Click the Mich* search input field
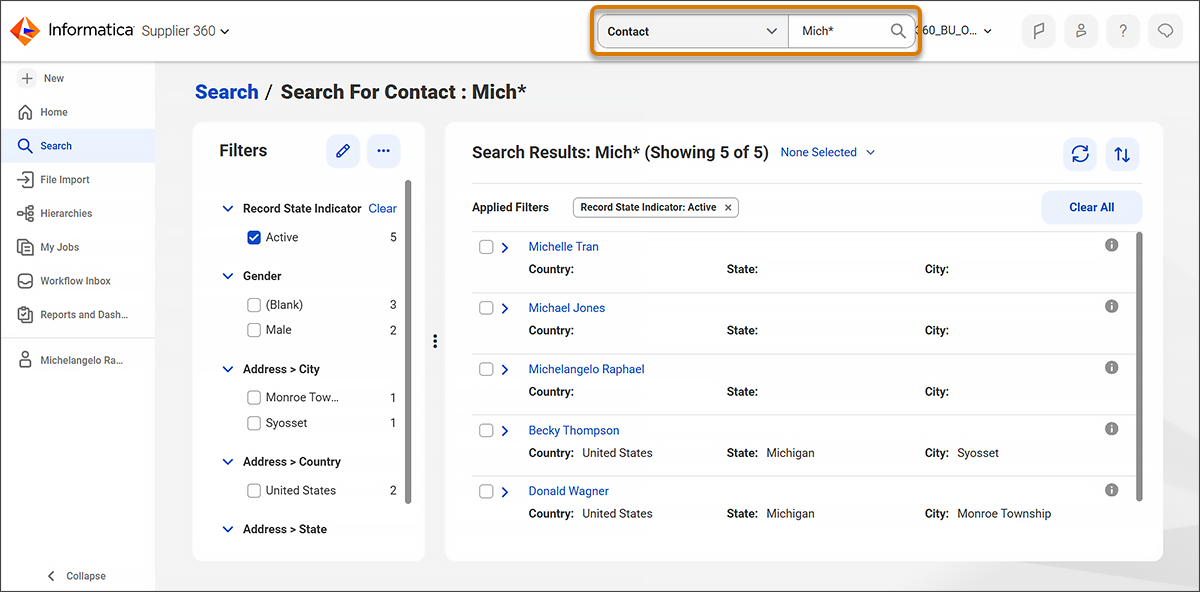The image size is (1200, 592). pyautogui.click(x=842, y=31)
